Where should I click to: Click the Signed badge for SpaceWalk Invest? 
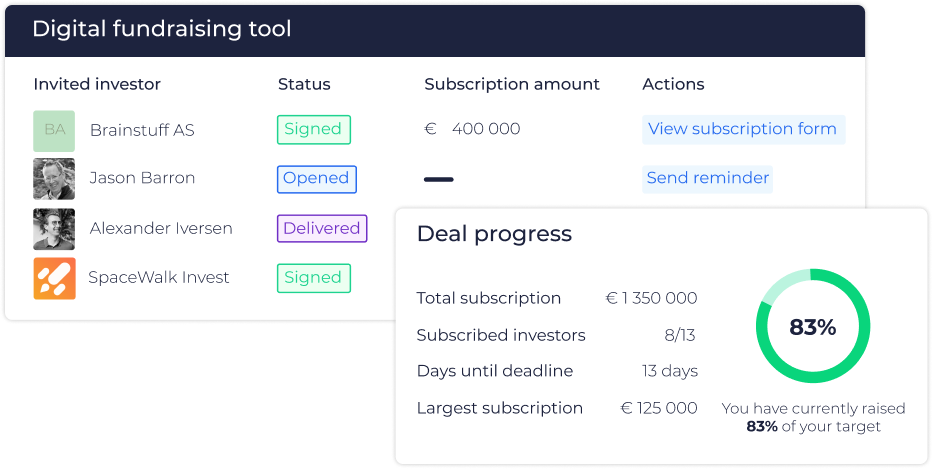[314, 278]
